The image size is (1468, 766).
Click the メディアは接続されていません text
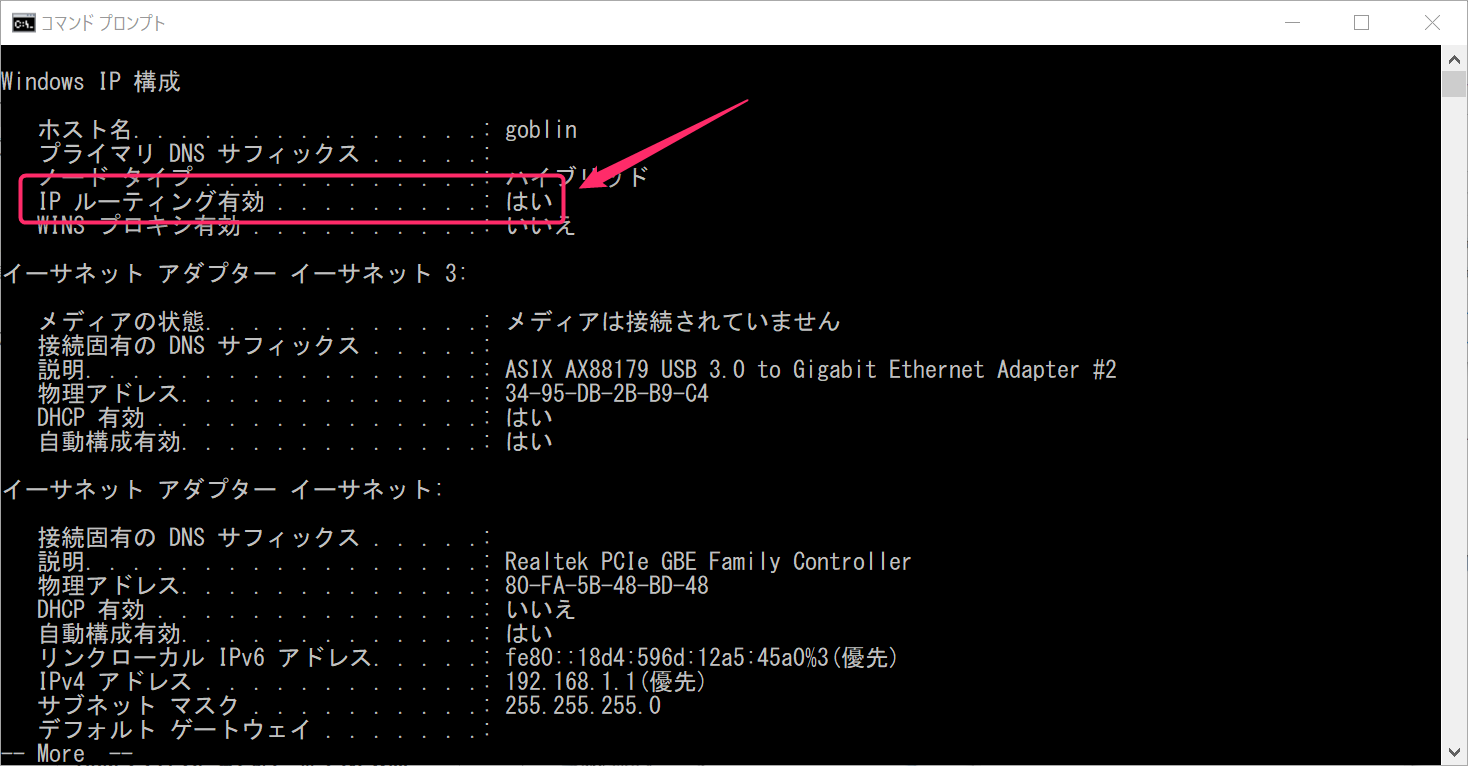[673, 322]
